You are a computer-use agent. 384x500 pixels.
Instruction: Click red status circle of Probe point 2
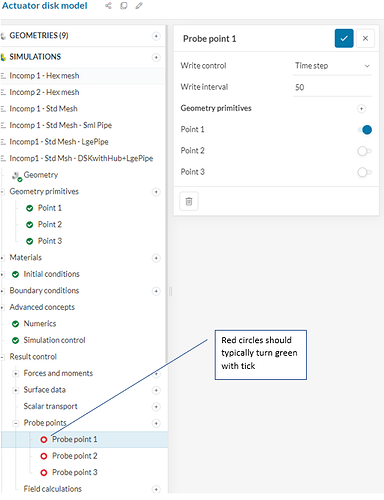pyautogui.click(x=44, y=456)
